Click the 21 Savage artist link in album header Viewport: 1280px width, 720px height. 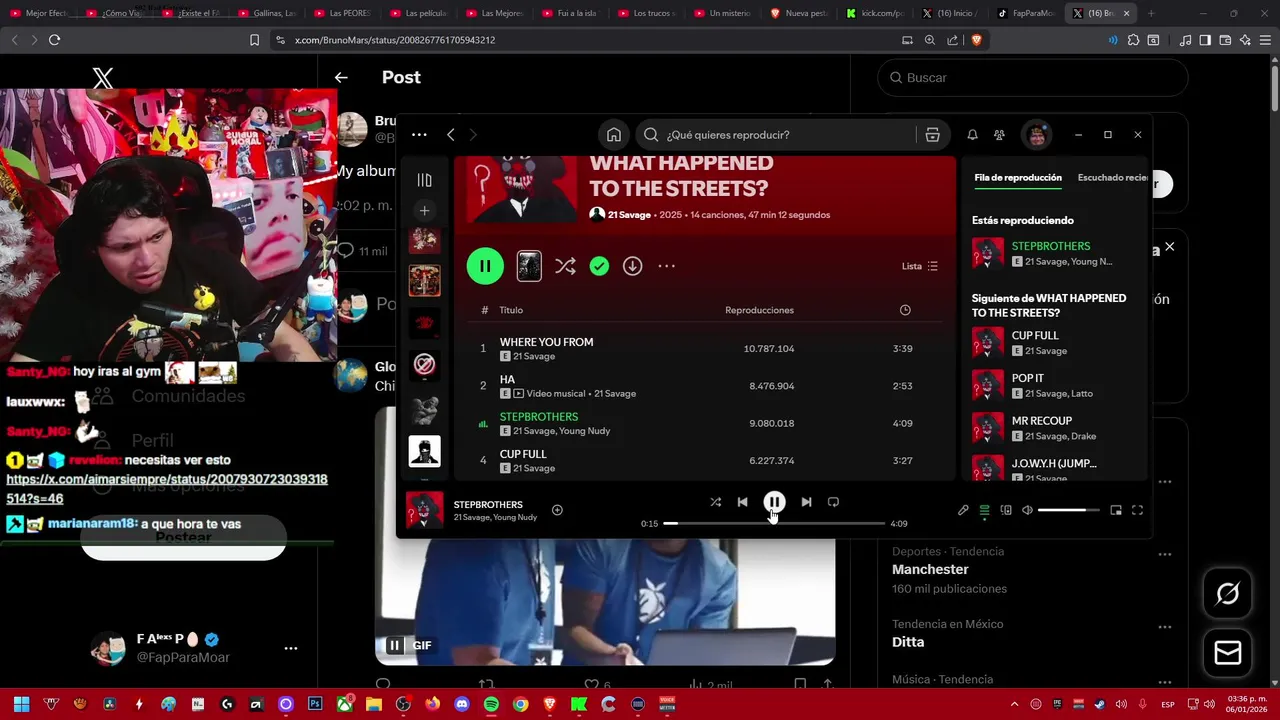pyautogui.click(x=629, y=214)
